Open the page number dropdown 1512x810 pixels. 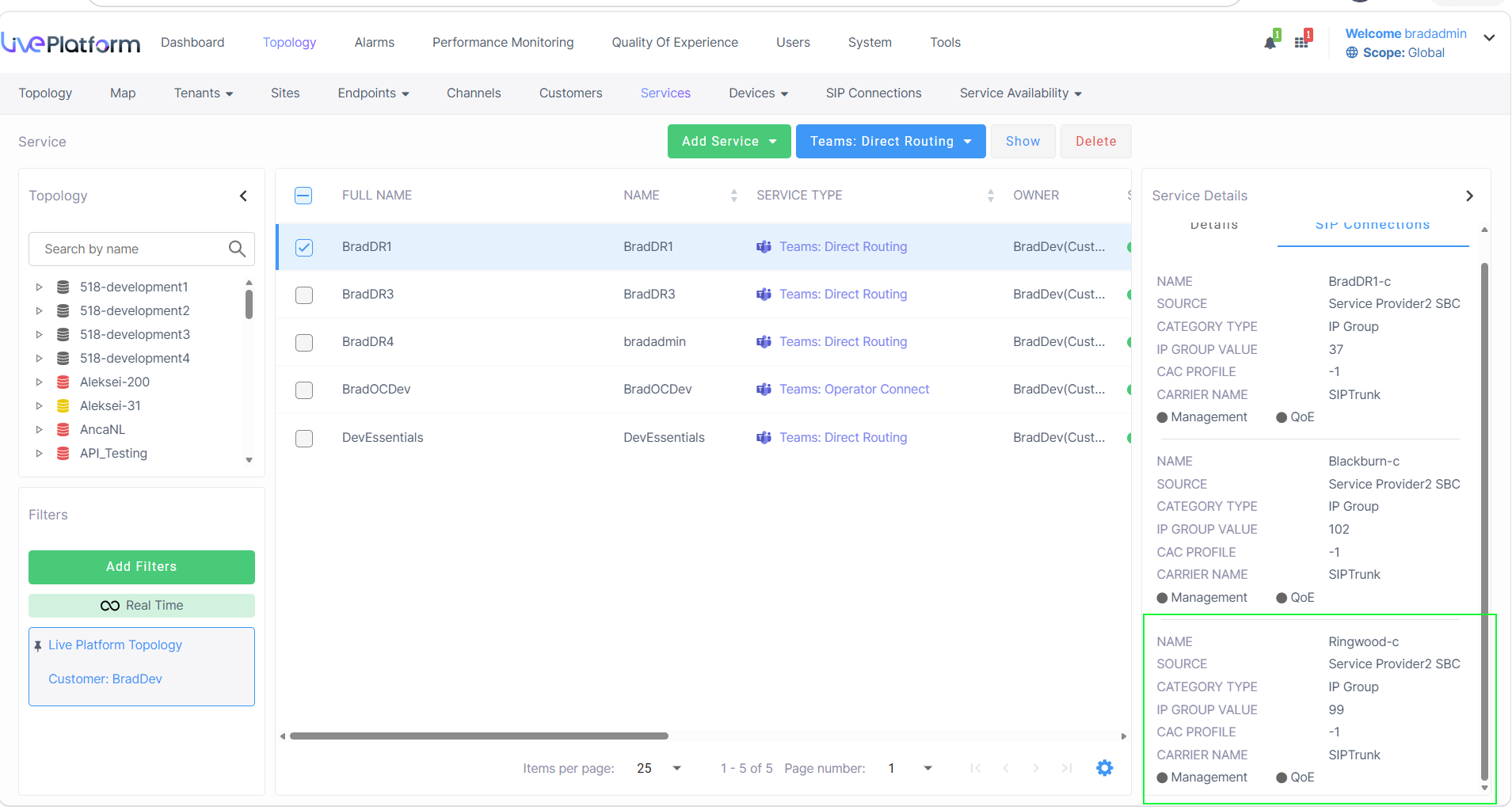click(x=910, y=768)
